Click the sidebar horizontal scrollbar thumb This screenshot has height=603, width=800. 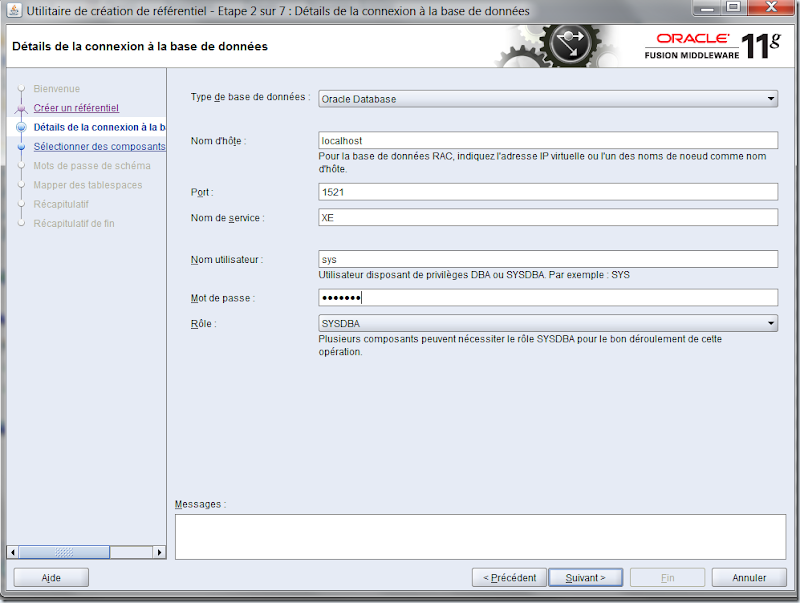pos(64,552)
